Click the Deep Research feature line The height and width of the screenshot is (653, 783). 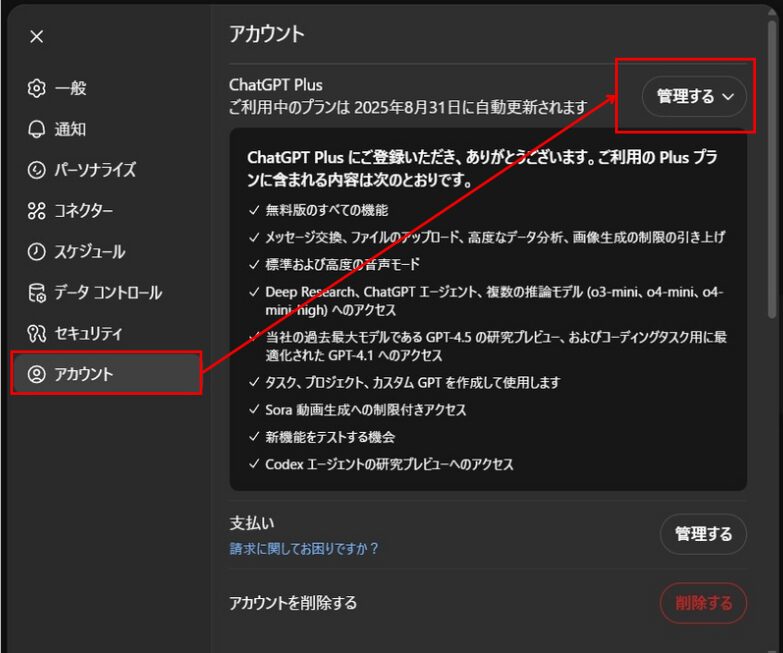(494, 301)
